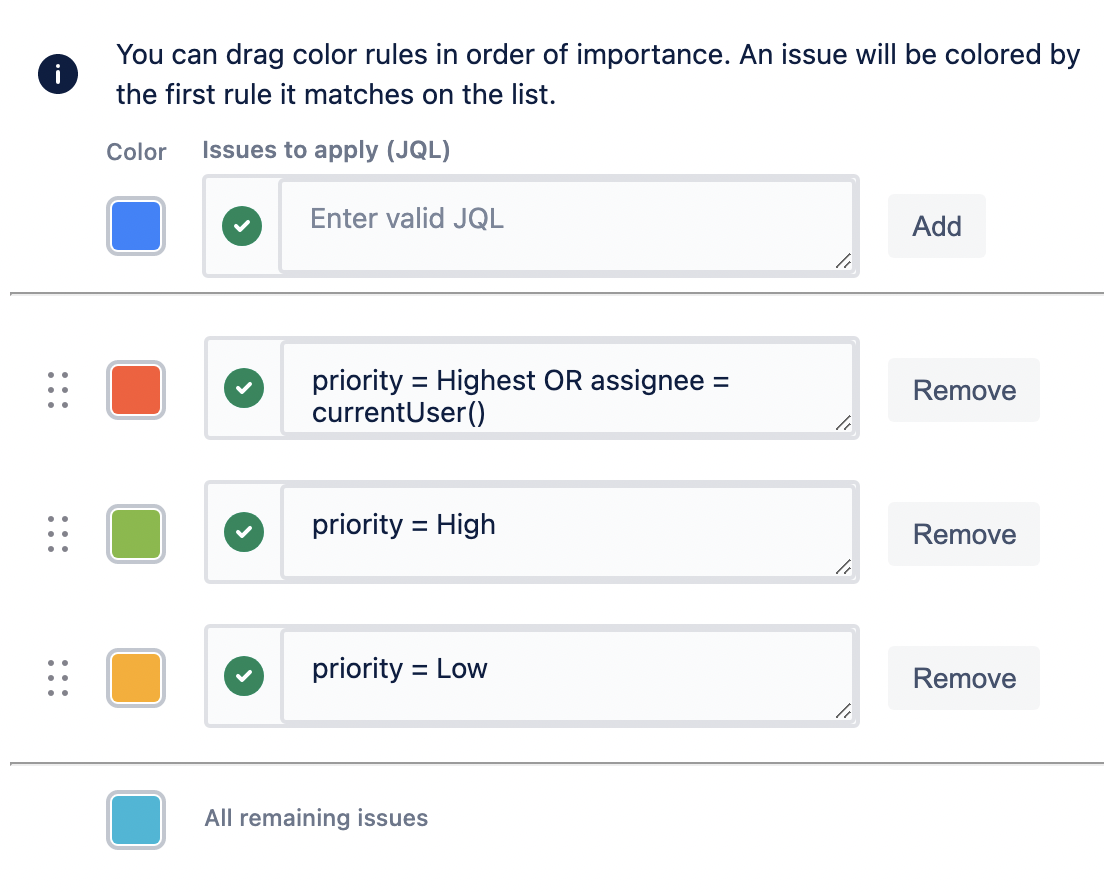Click the green checkmark in new JQL field
Image resolution: width=1104 pixels, height=892 pixels.
click(242, 227)
